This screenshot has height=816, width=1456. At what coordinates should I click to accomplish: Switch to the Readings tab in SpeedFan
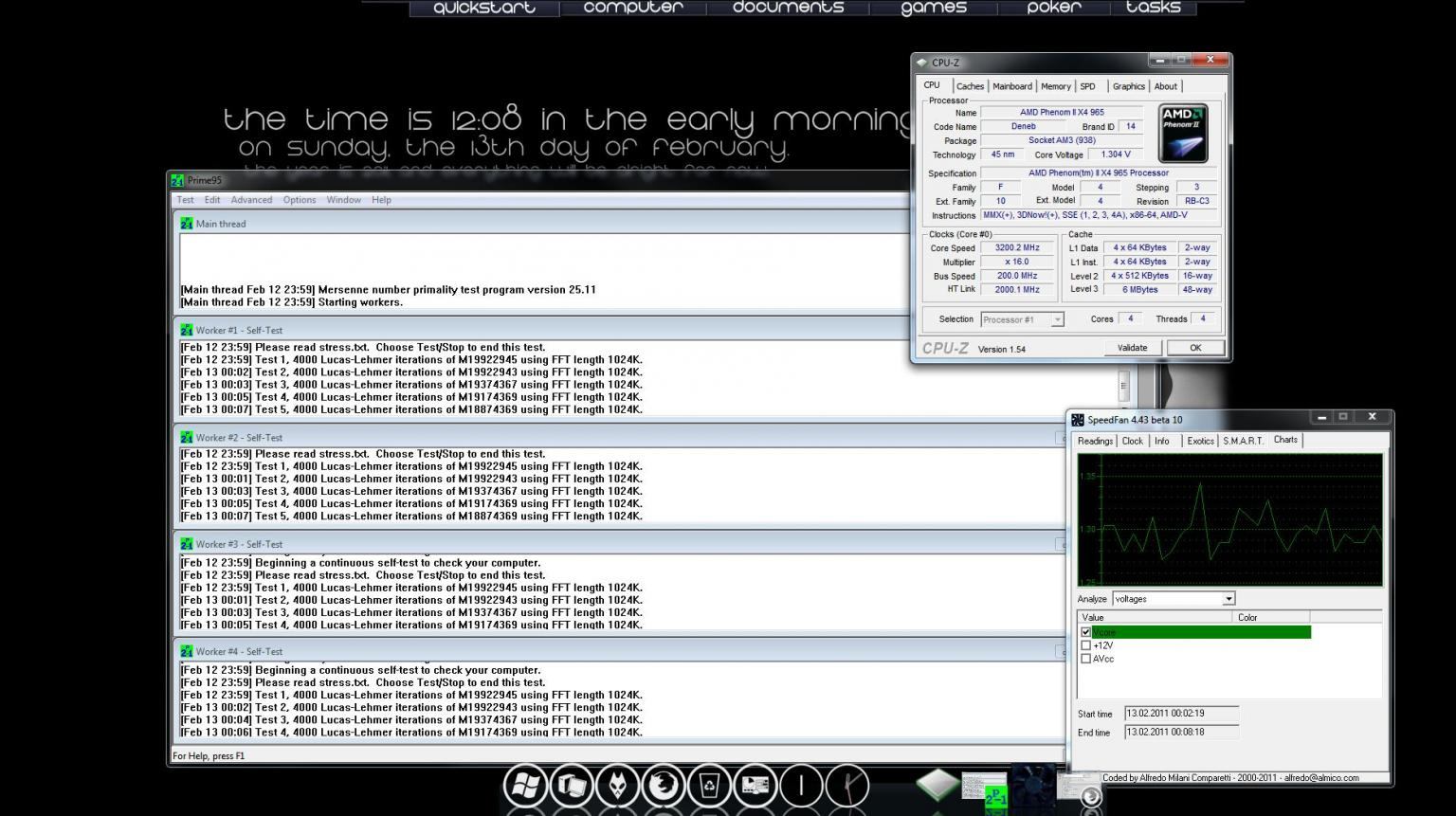[1095, 441]
